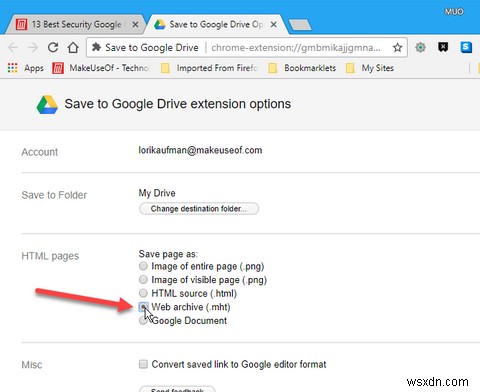Bookmark this page with the star icon
The image size is (480, 392).
tap(397, 48)
